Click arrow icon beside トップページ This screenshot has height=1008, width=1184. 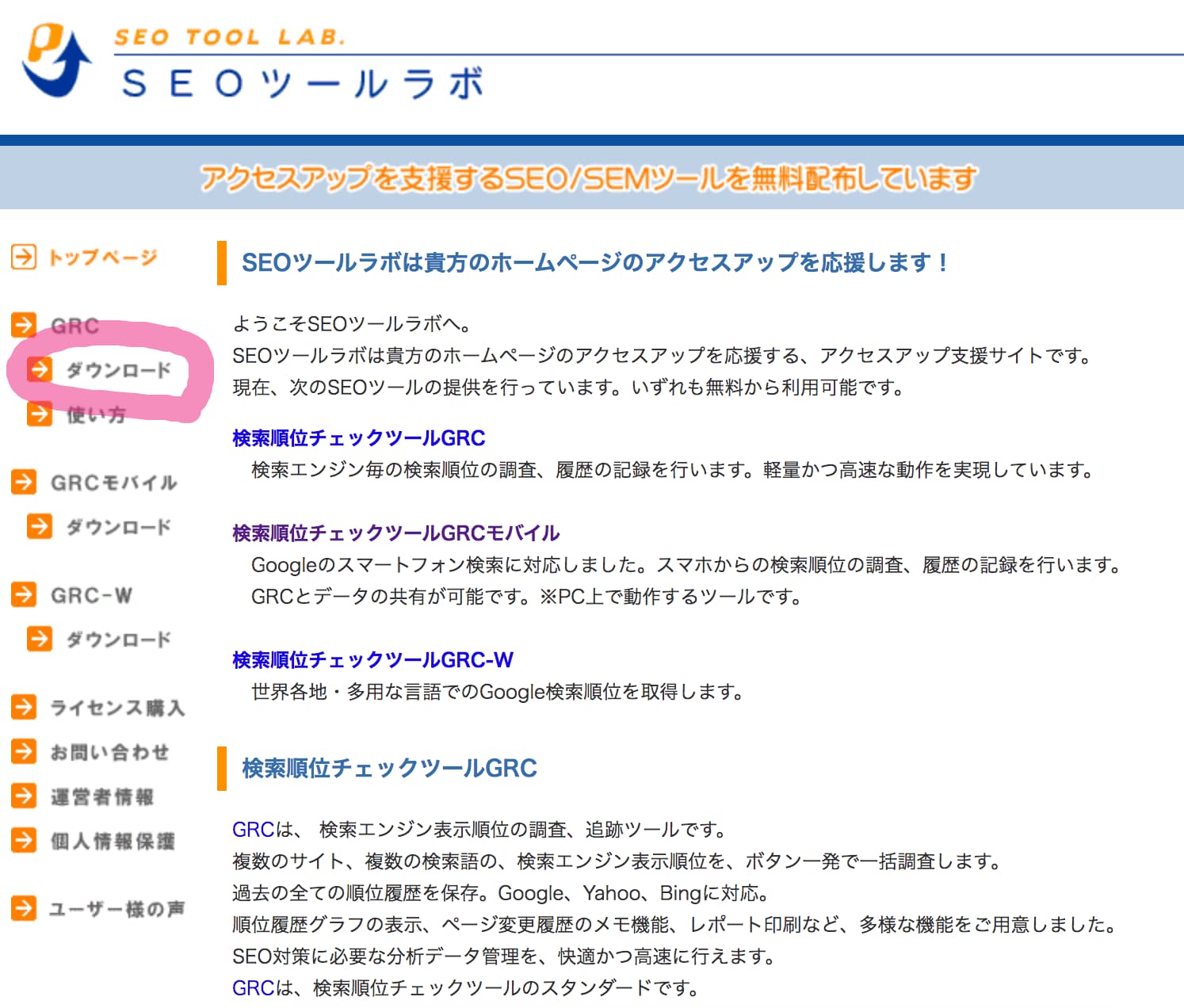[24, 257]
